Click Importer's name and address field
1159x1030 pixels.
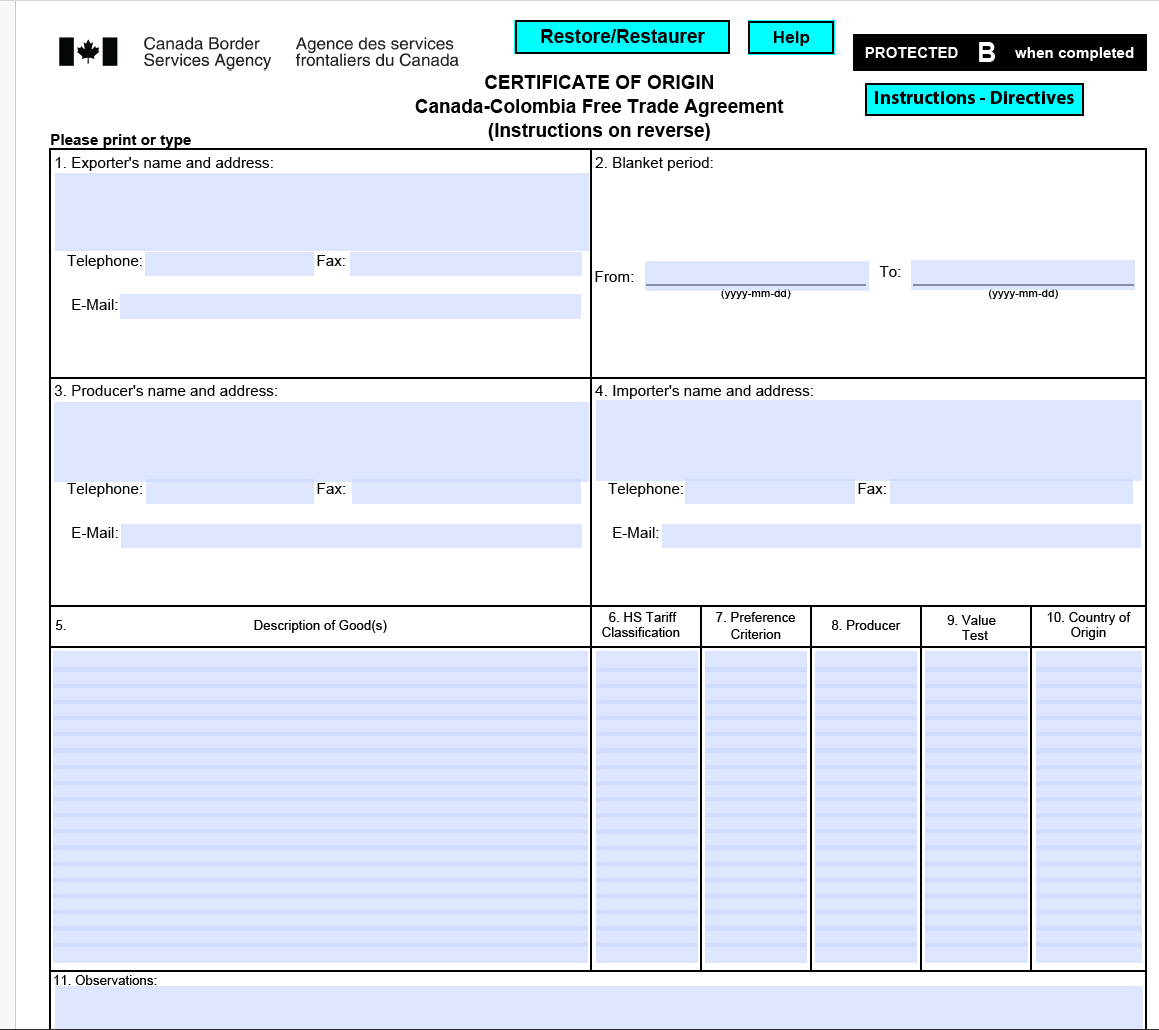pyautogui.click(x=869, y=440)
